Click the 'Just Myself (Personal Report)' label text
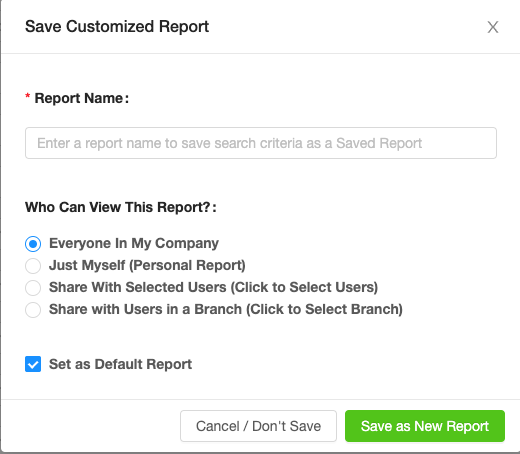Screen dimensions: 520x454 click(x=147, y=265)
